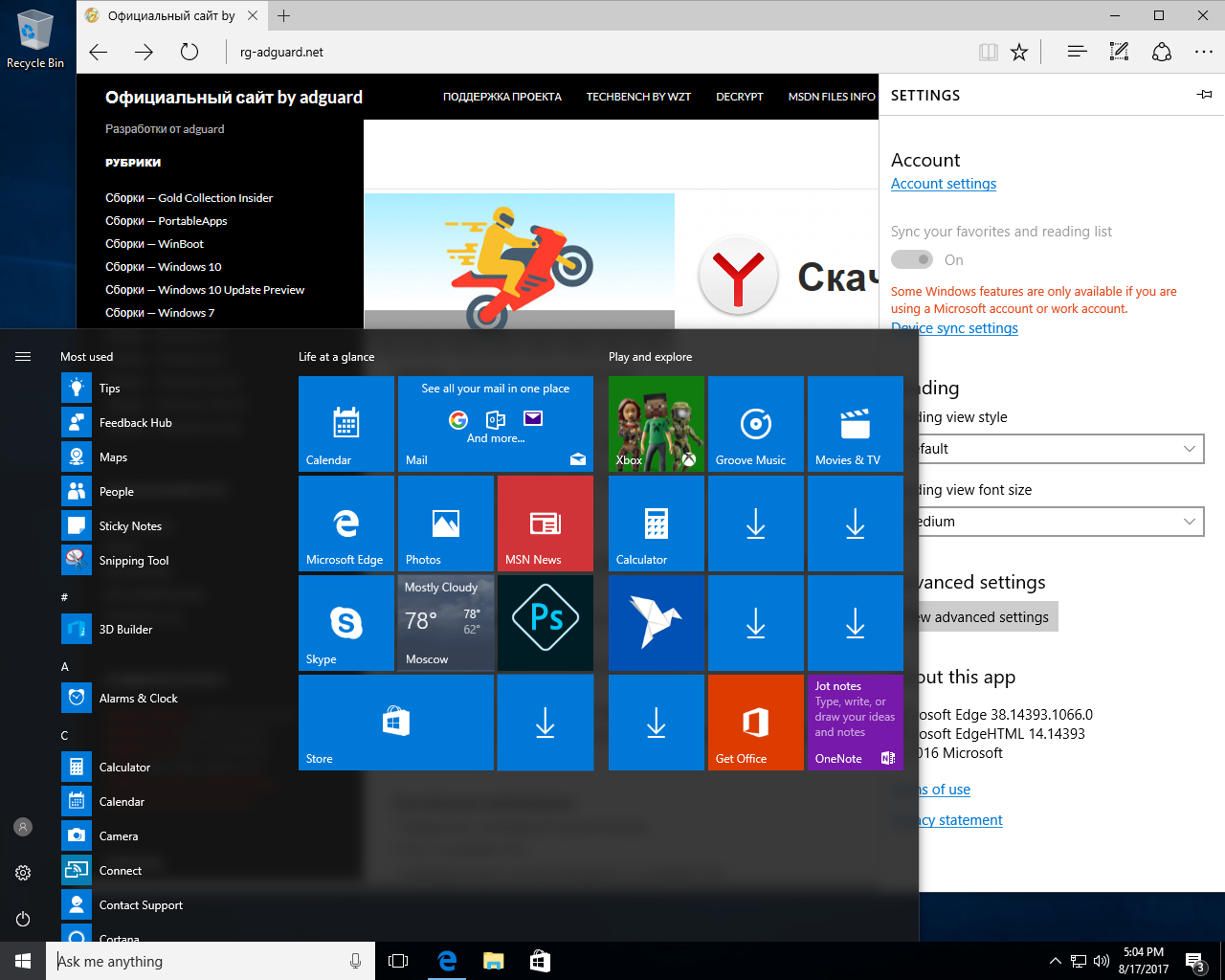Open Сборки — Windows 10 category link
Image resolution: width=1225 pixels, height=980 pixels.
tap(164, 267)
